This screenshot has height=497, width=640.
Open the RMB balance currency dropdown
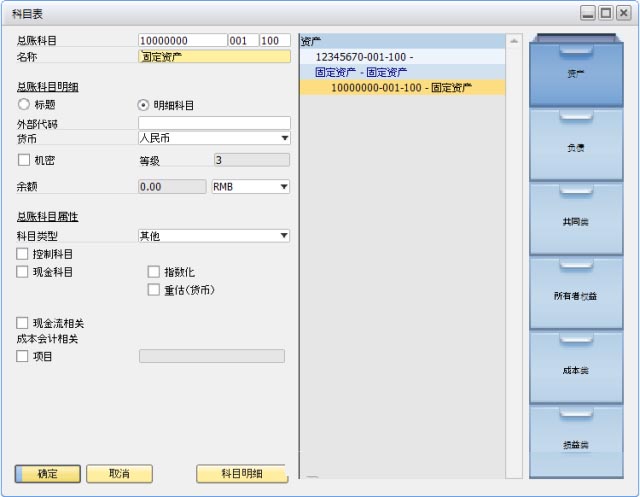tap(284, 186)
